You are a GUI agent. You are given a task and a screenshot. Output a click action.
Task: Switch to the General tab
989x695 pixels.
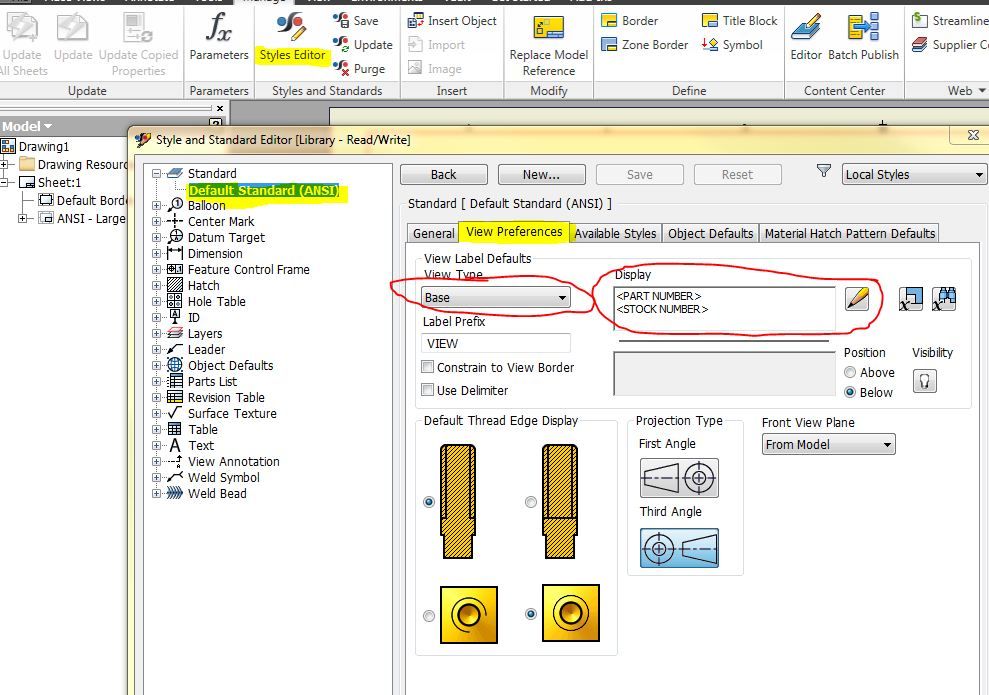(x=433, y=233)
